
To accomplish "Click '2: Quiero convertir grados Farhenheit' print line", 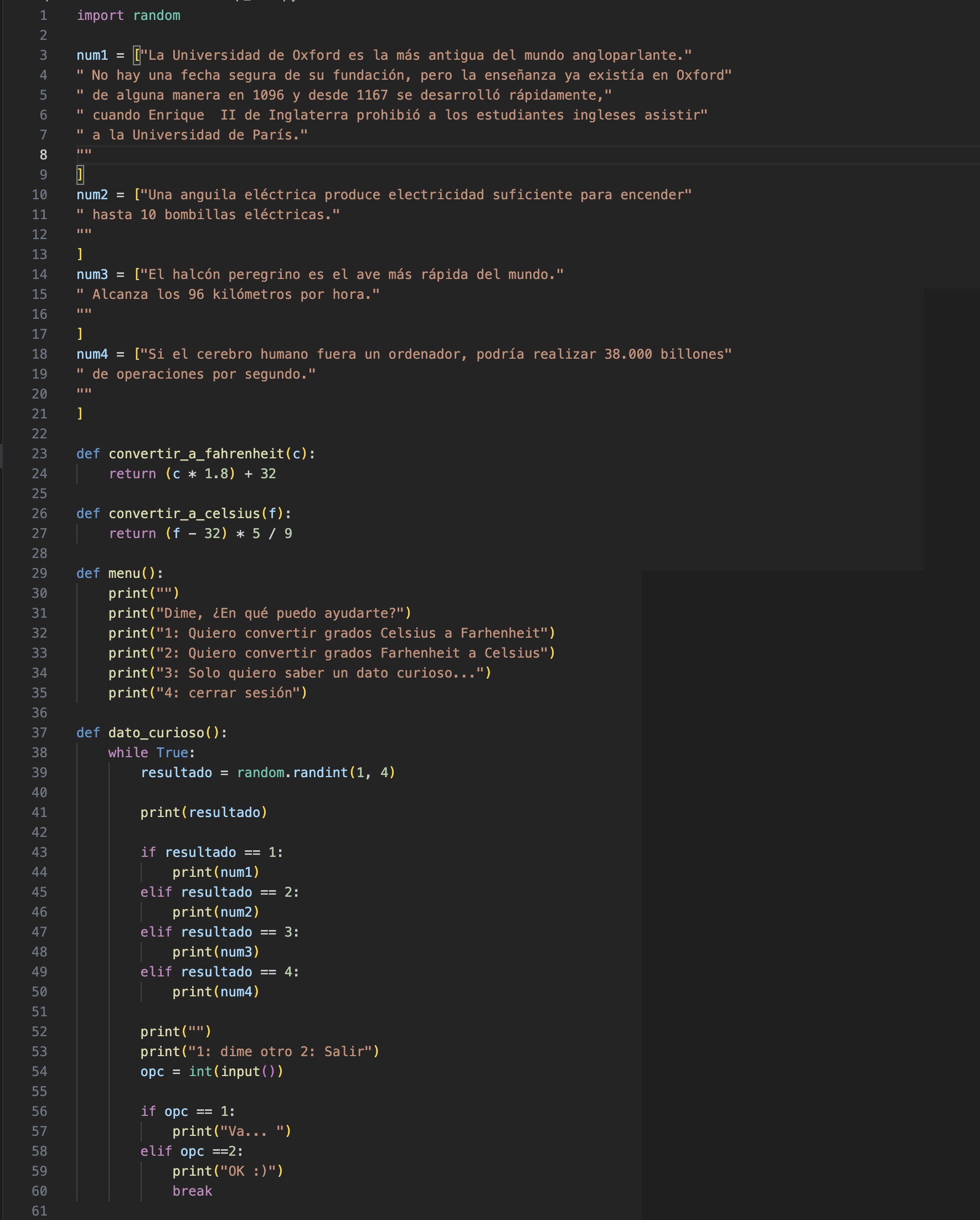I will coord(332,653).
